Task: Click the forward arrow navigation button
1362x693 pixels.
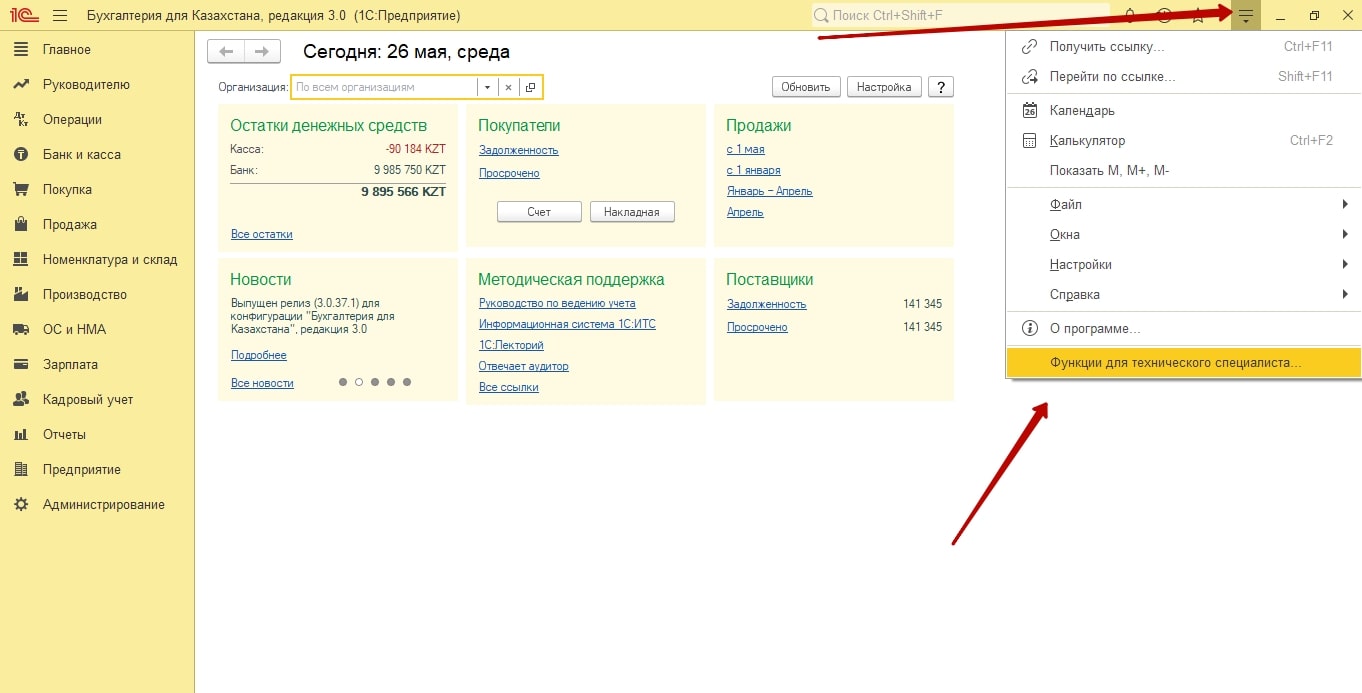Action: point(261,52)
